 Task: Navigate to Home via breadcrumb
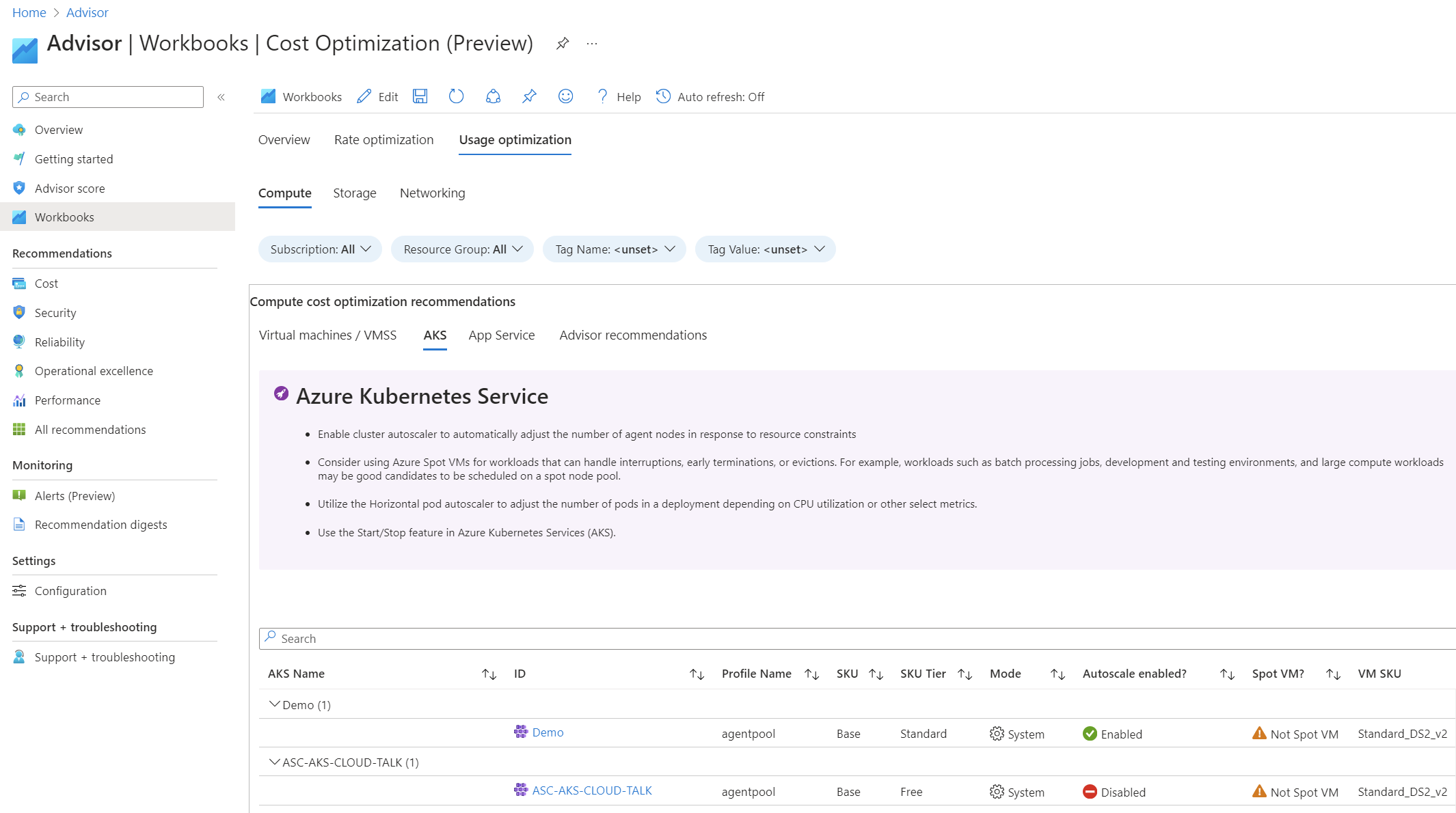(29, 12)
